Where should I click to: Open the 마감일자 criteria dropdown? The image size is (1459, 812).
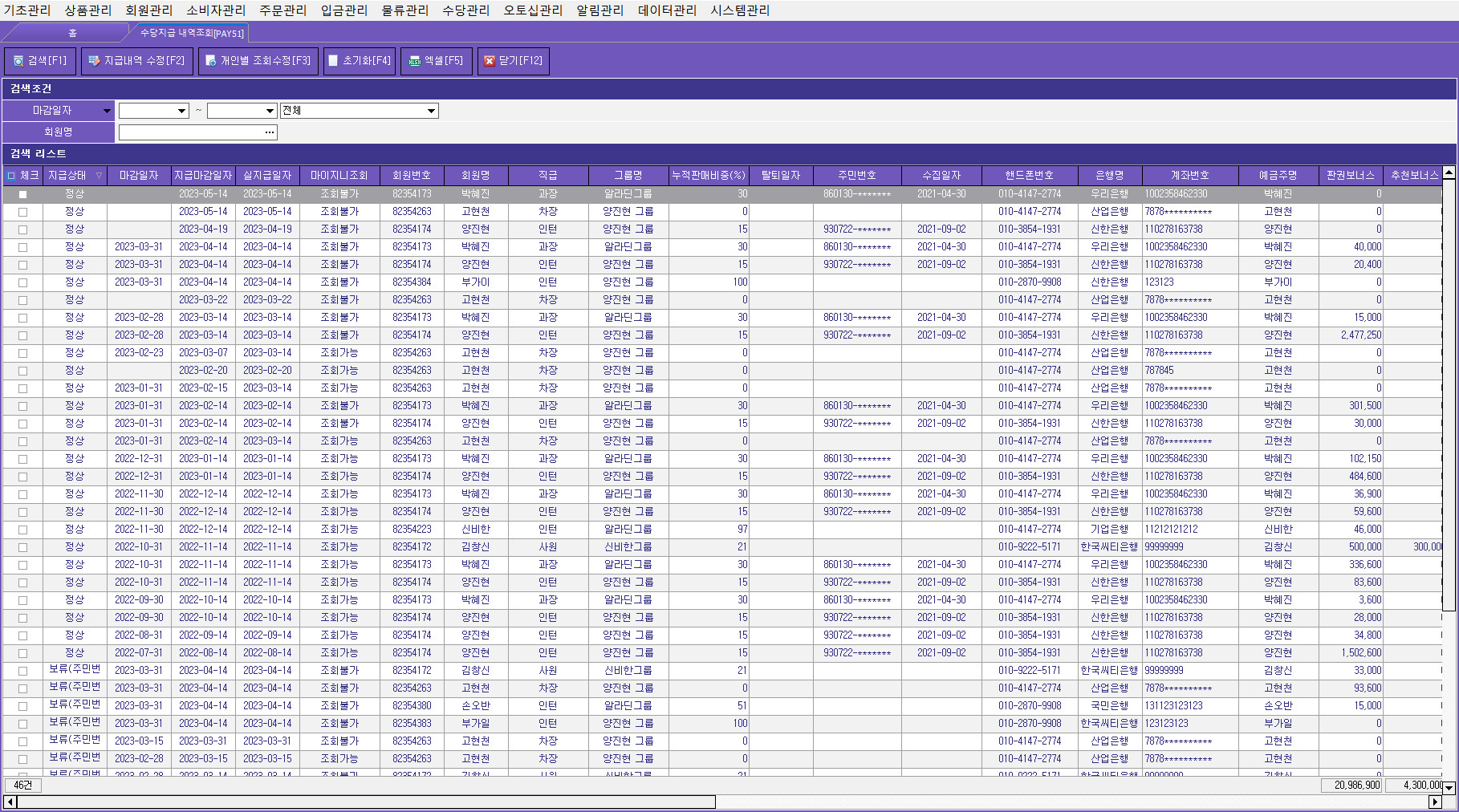pos(107,111)
